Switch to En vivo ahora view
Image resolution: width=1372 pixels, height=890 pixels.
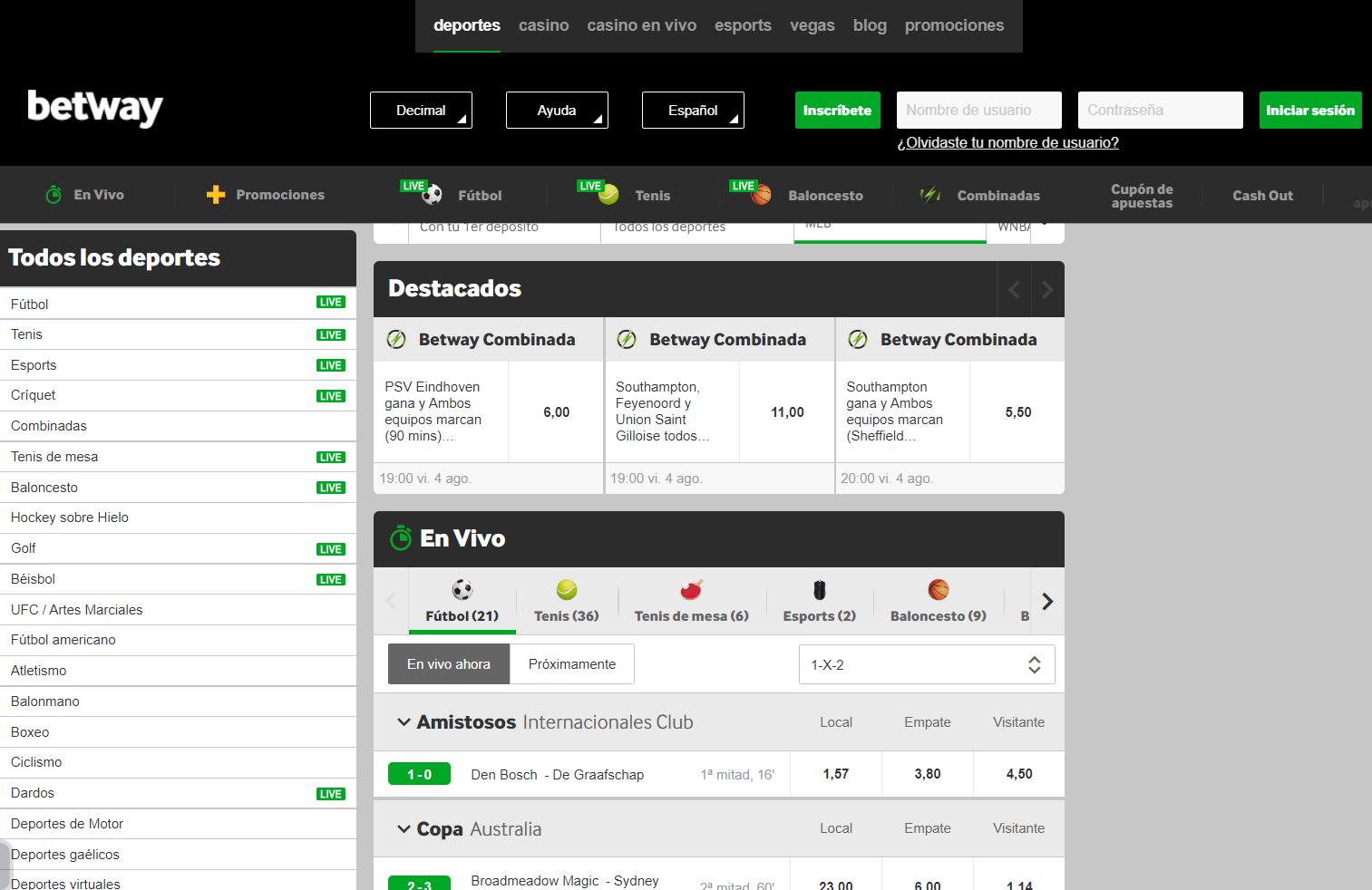tap(449, 664)
